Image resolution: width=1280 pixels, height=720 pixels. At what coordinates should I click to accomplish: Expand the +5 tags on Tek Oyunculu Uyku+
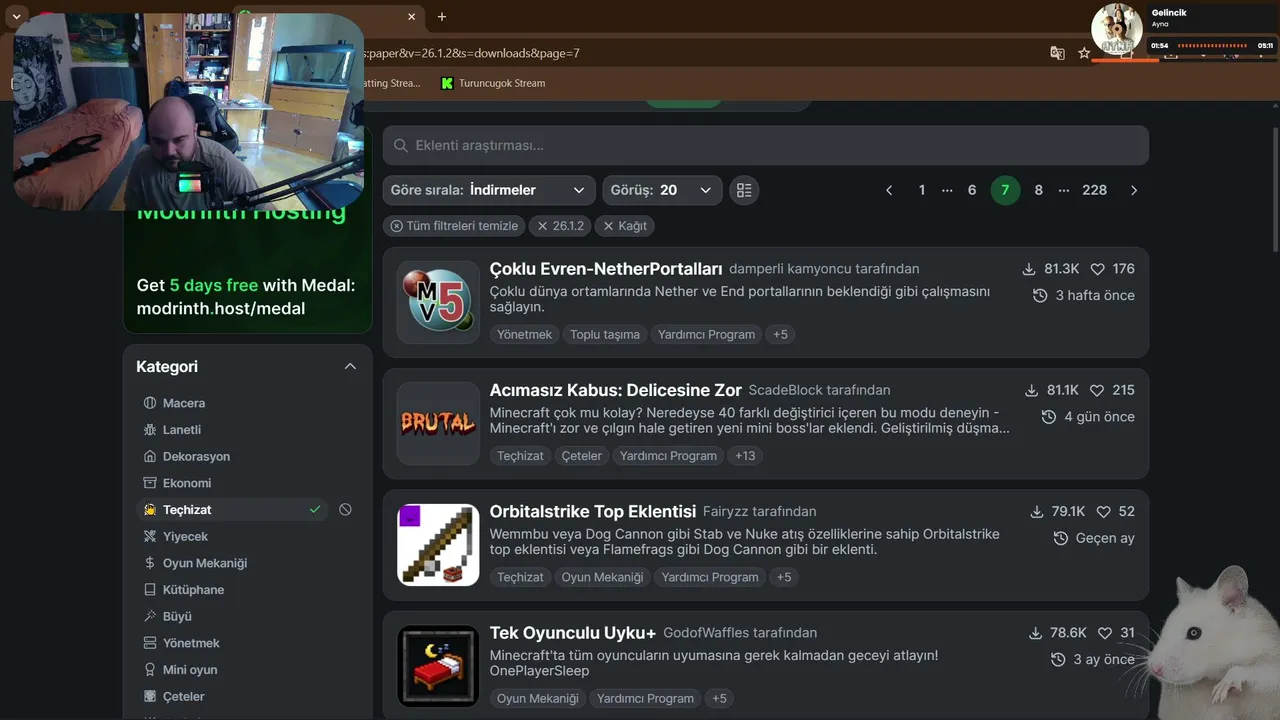(719, 698)
